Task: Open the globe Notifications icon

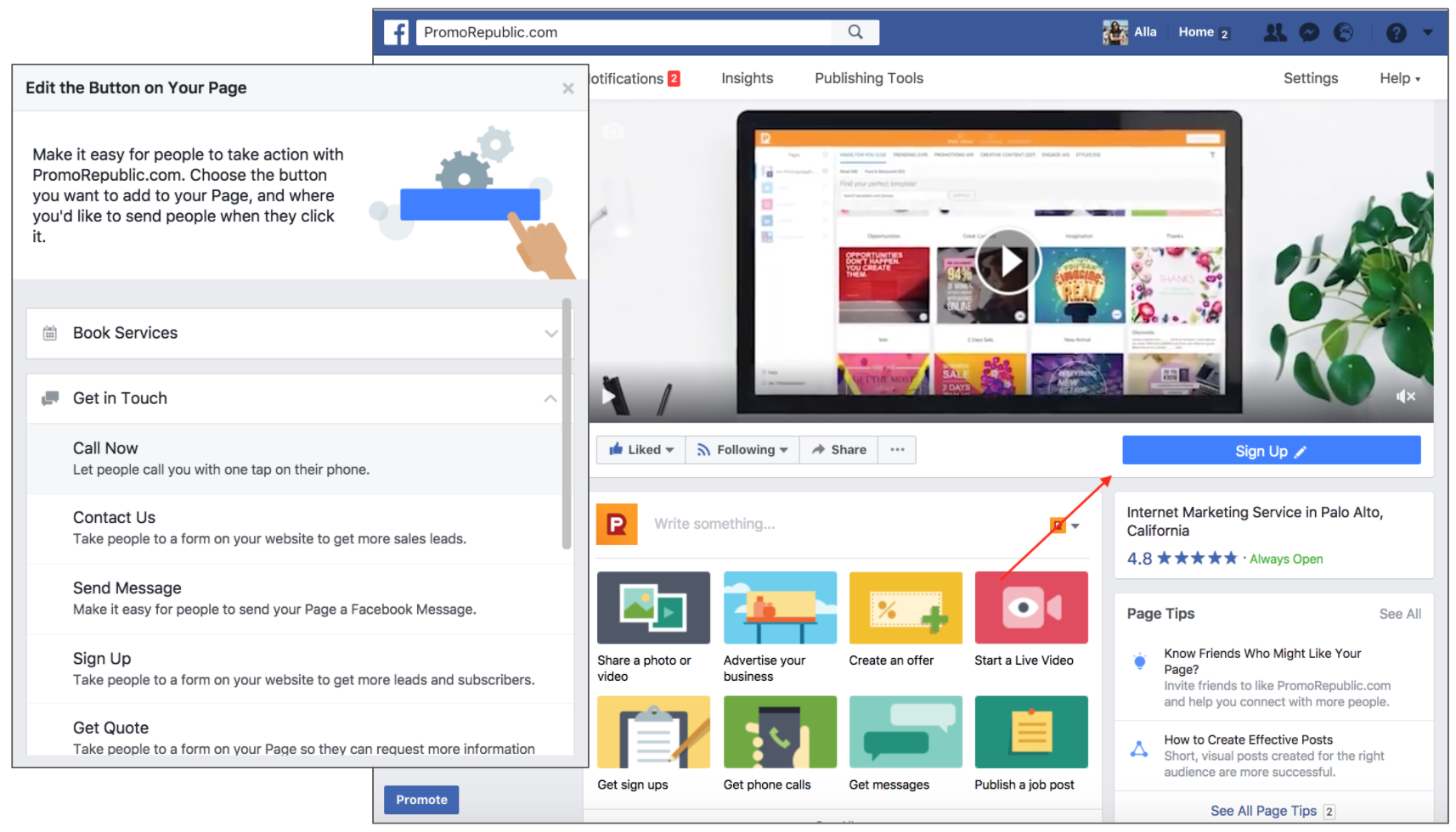Action: (x=1344, y=32)
